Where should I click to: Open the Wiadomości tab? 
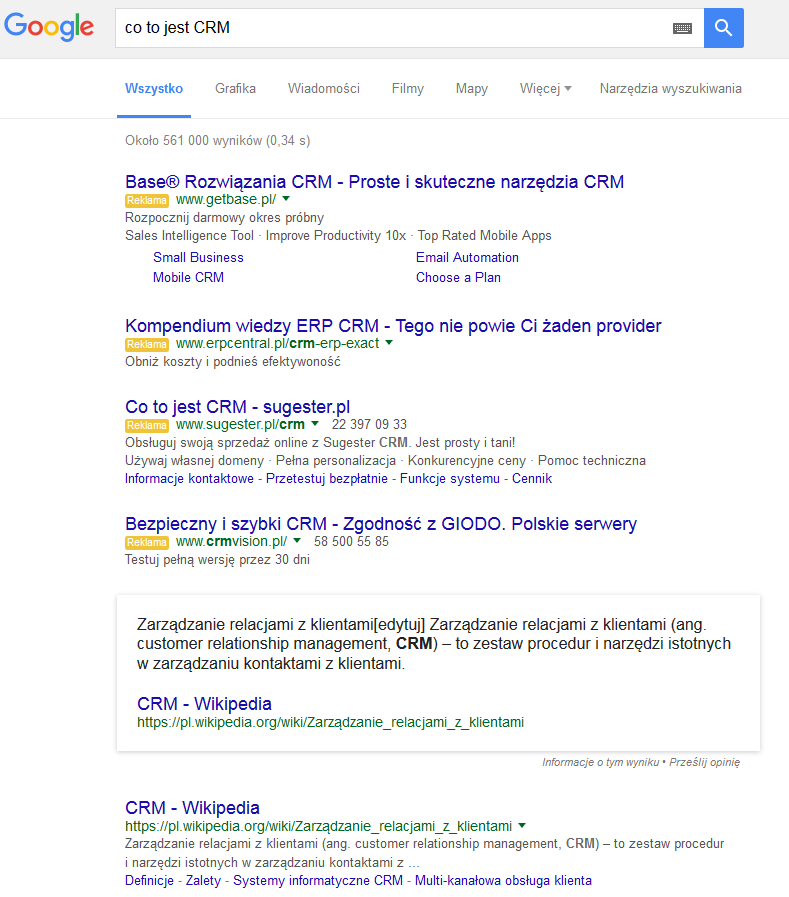click(x=324, y=89)
